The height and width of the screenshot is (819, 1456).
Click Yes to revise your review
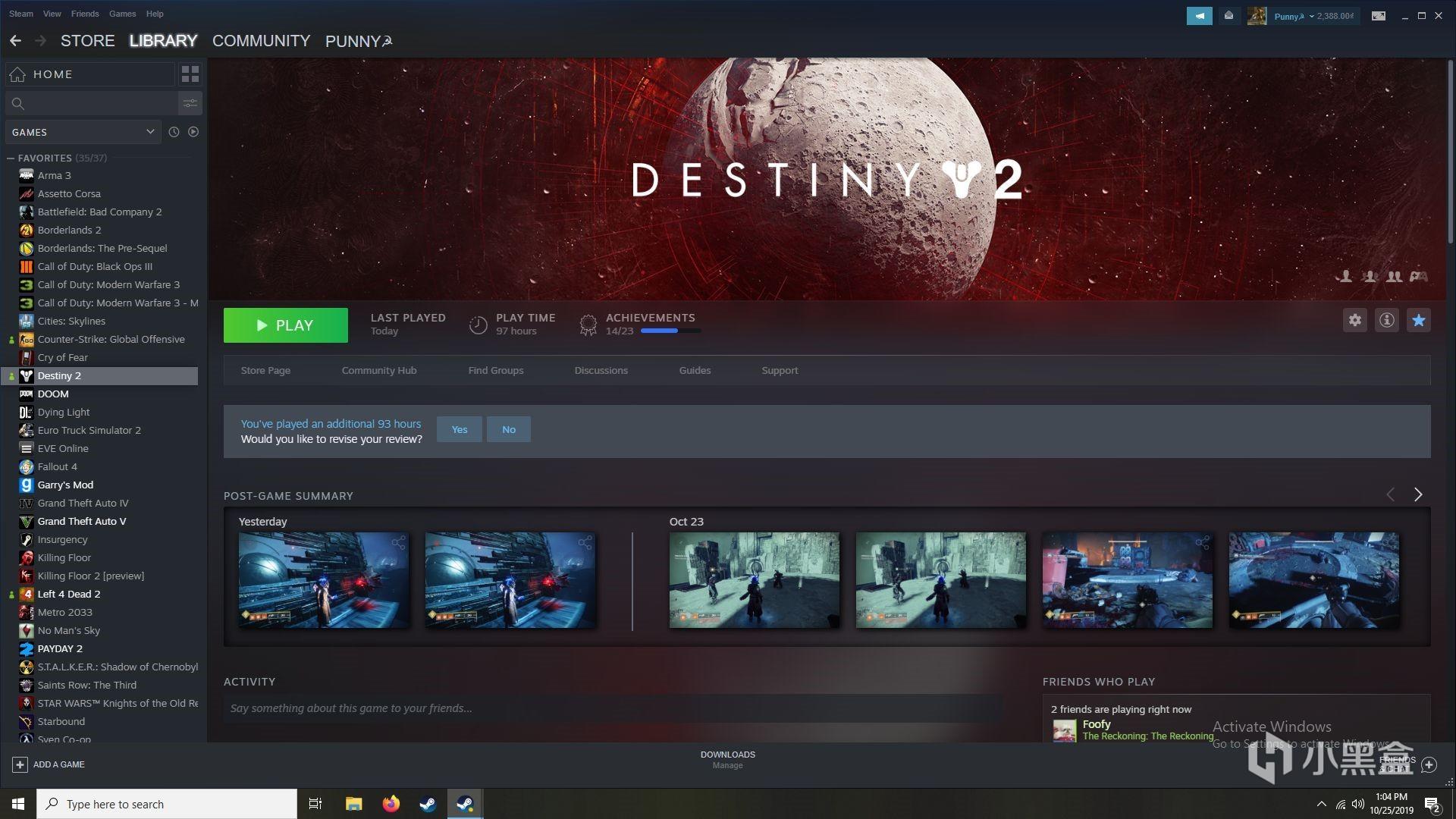click(459, 429)
